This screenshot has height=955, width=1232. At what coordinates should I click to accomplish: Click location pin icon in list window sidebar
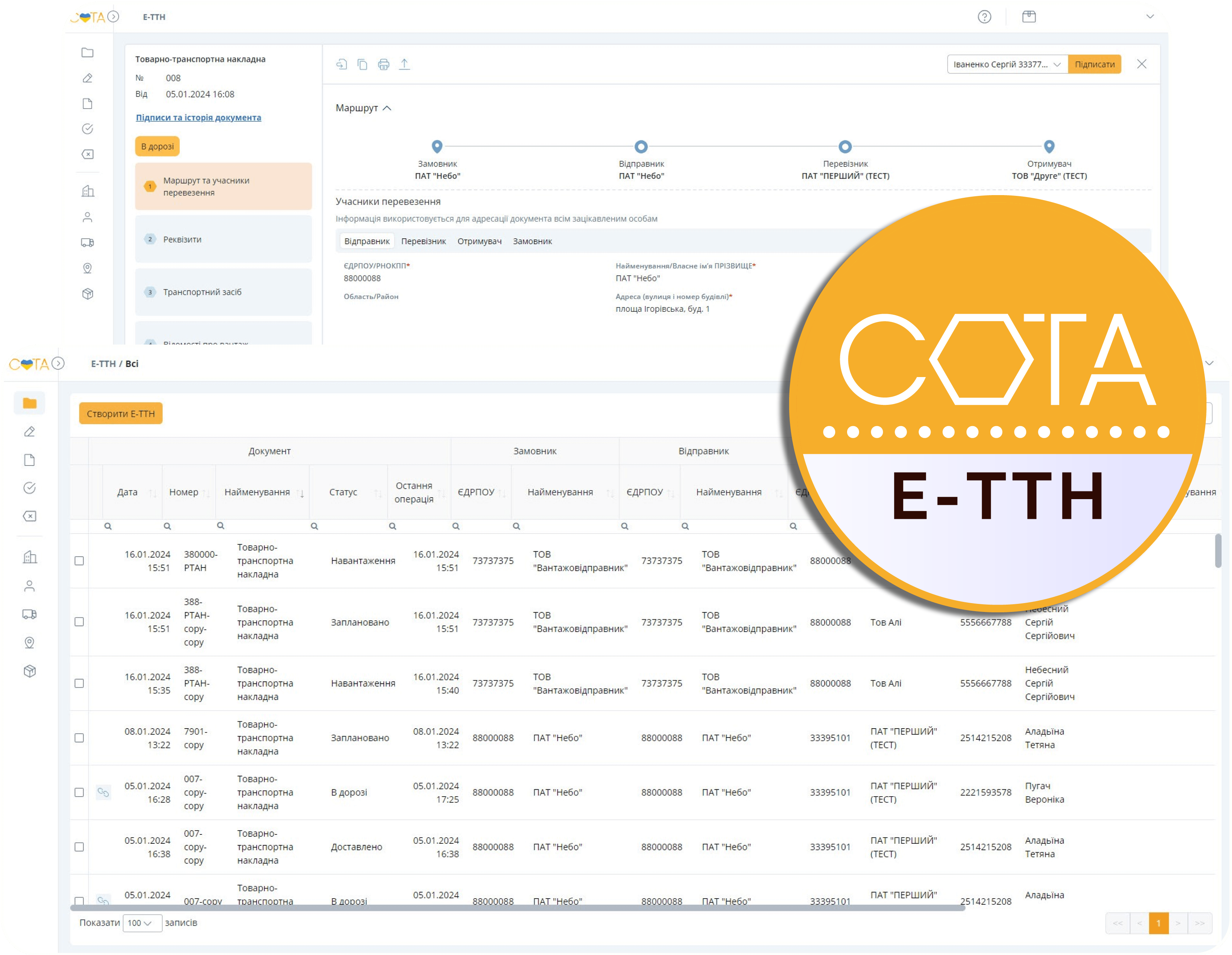click(30, 642)
